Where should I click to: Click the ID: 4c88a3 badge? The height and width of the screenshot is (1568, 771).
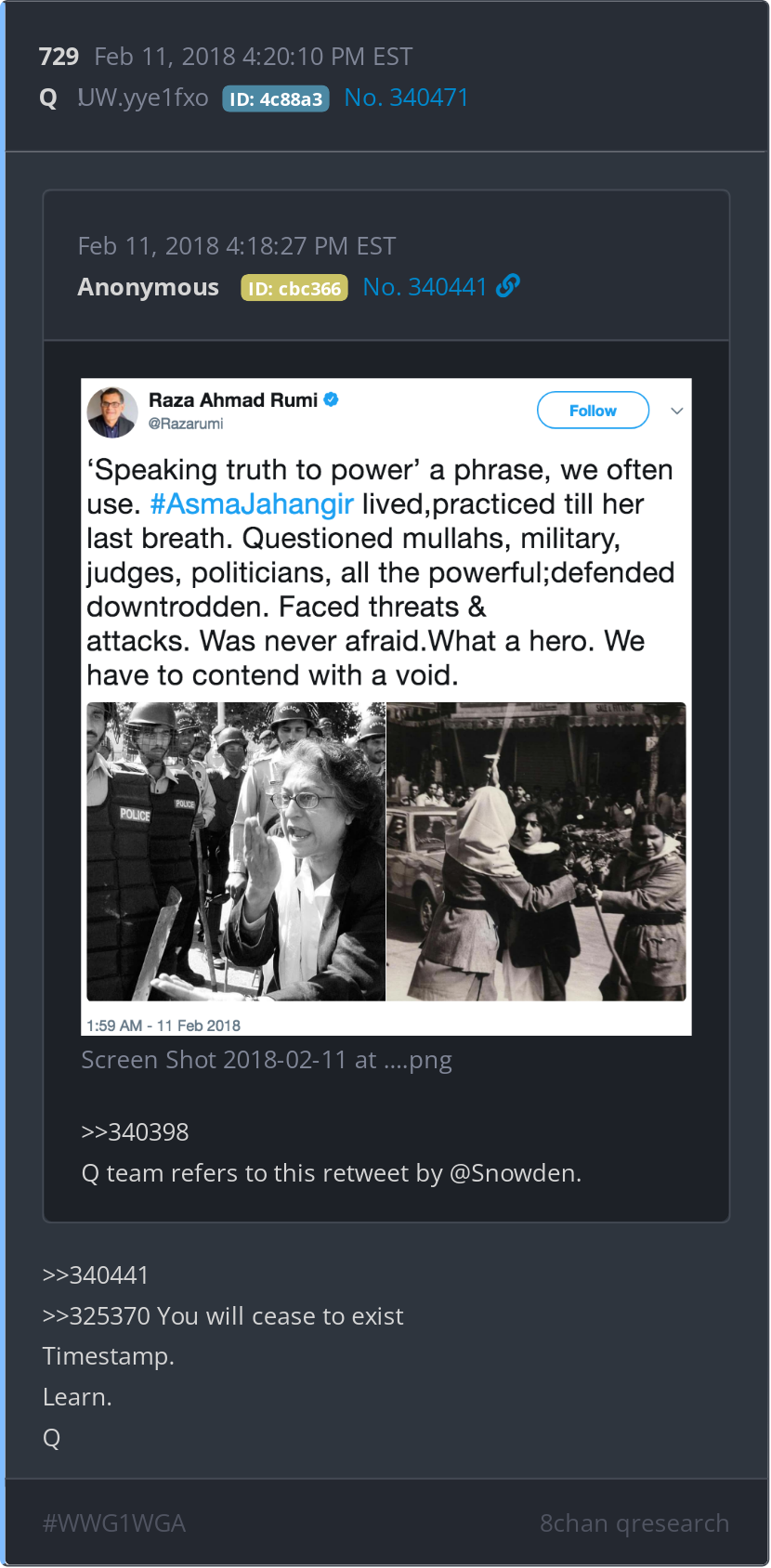[x=276, y=98]
